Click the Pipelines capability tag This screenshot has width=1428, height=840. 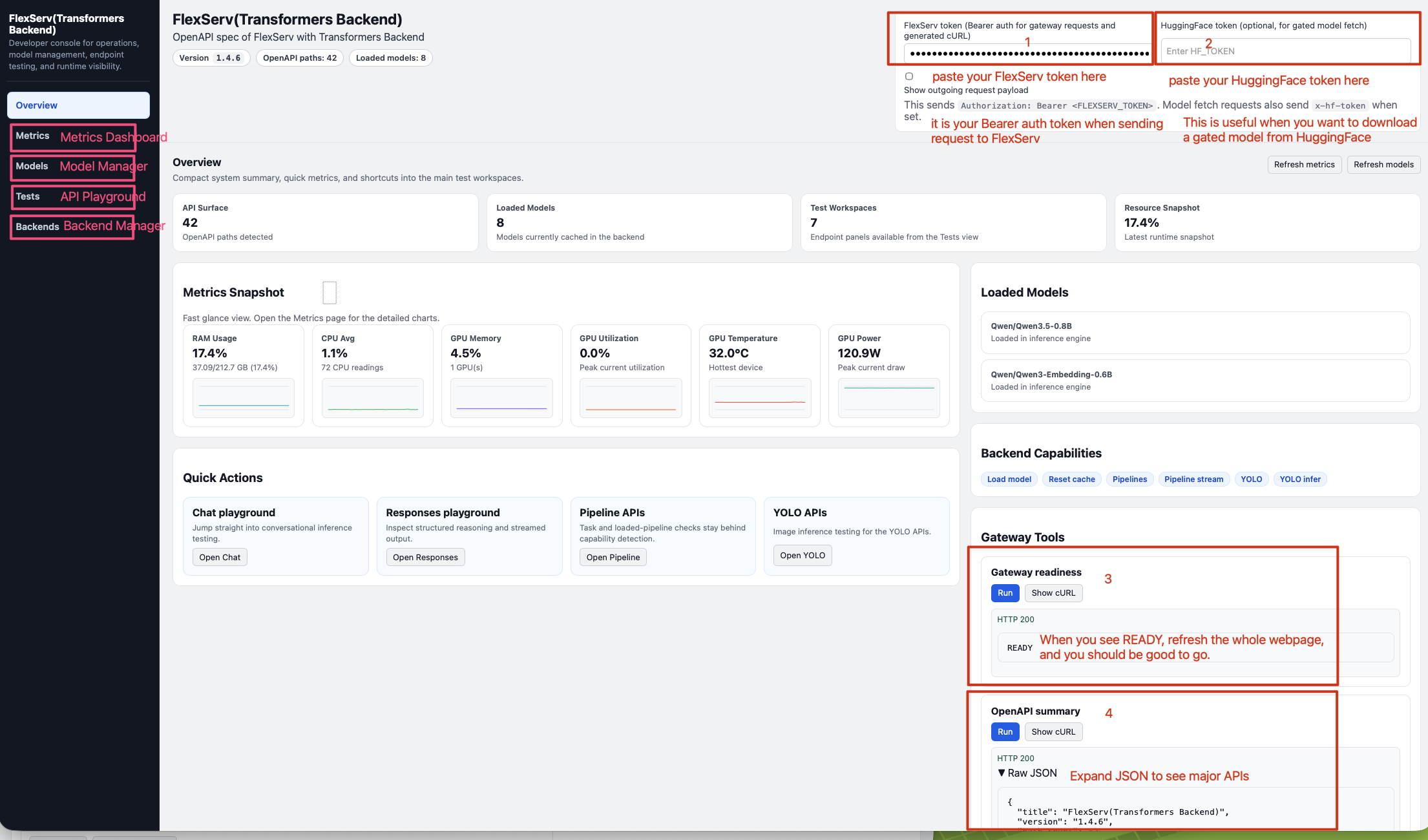point(1129,479)
